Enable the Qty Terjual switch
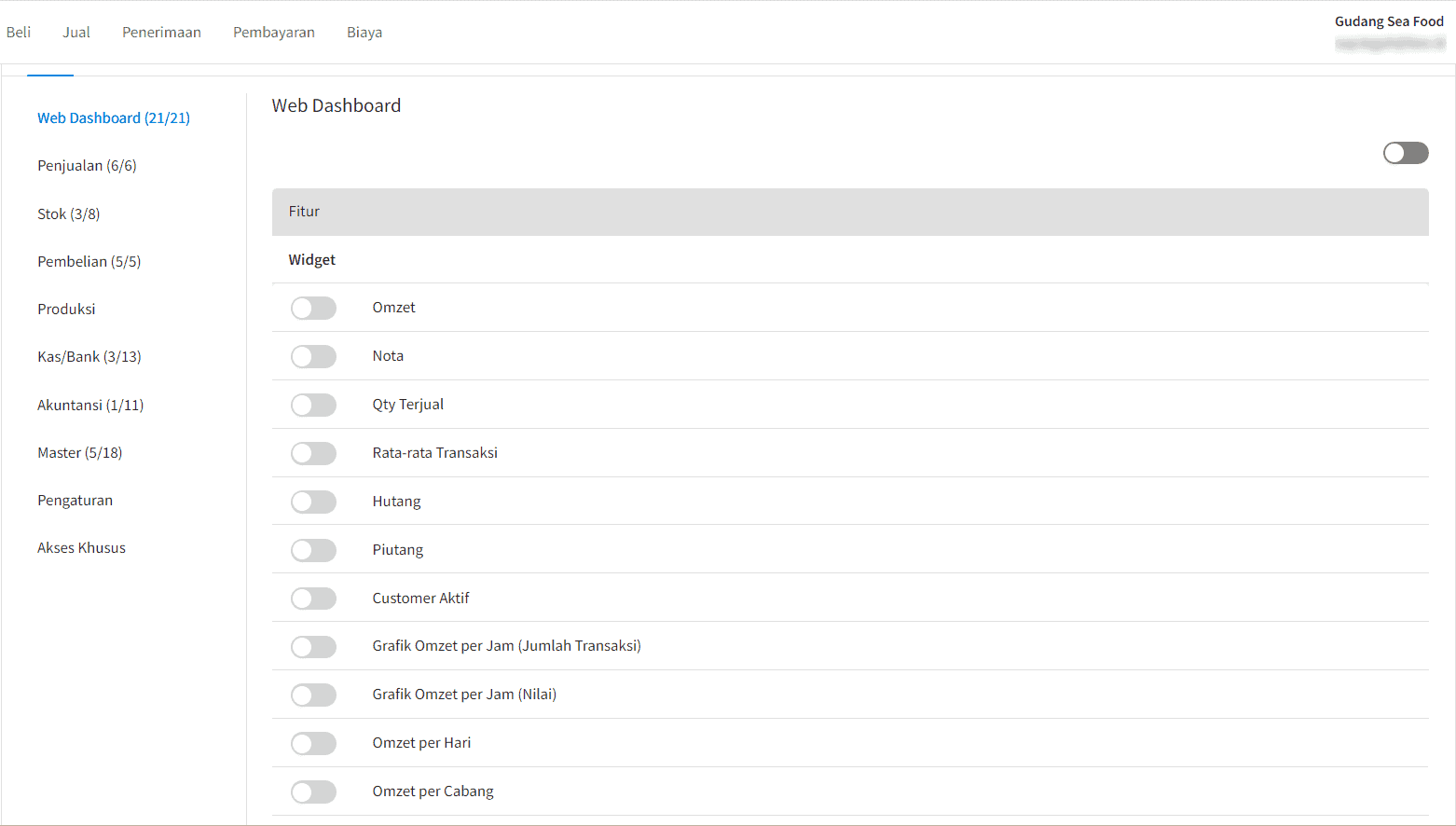 click(x=313, y=406)
